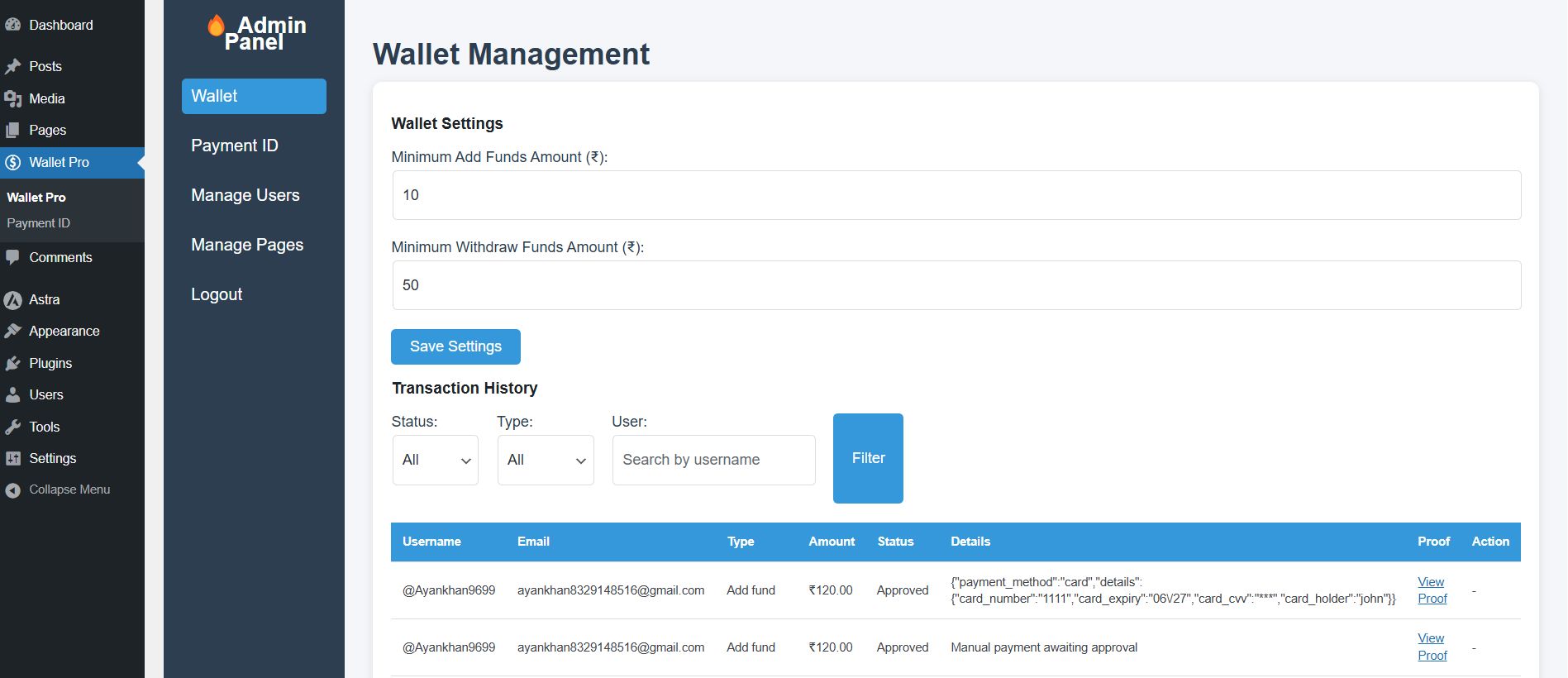Click the Astra theme logo icon
The width and height of the screenshot is (1568, 678).
(x=12, y=300)
